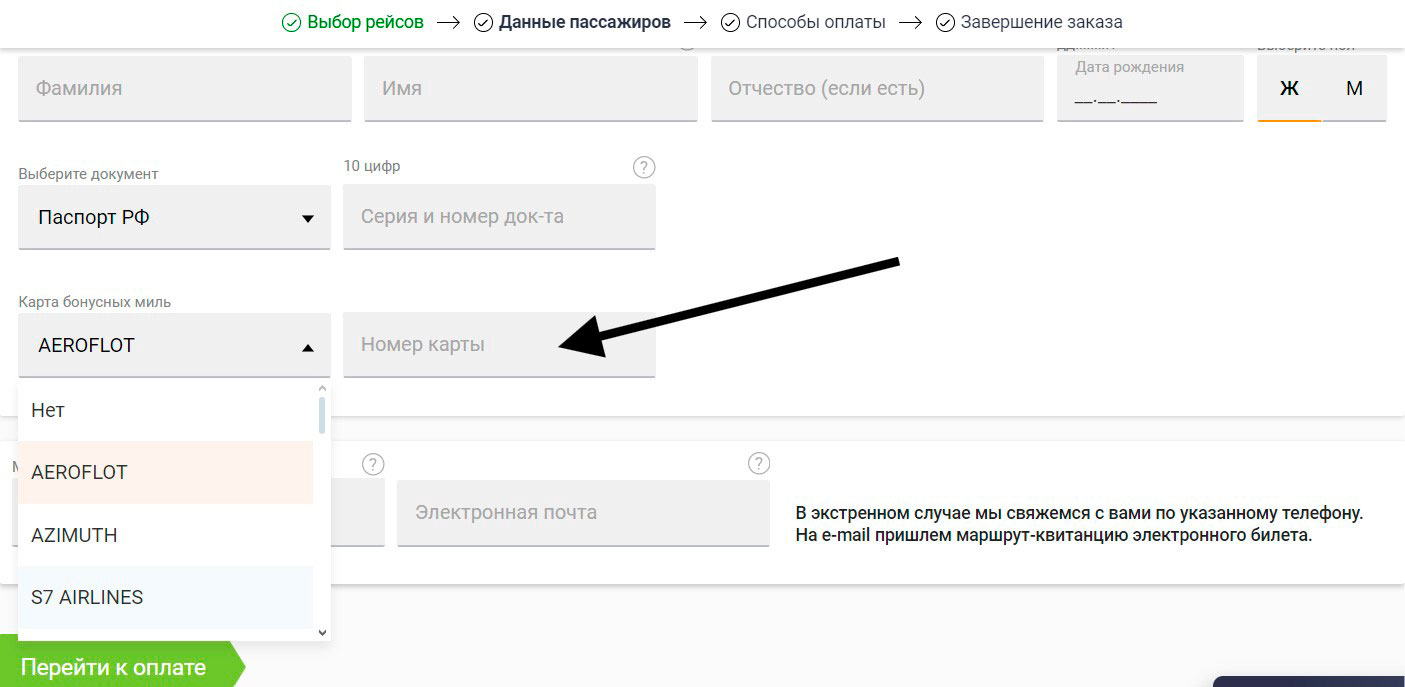Click the Номер карты input field
Viewport: 1405px width, 687px height.
499,345
